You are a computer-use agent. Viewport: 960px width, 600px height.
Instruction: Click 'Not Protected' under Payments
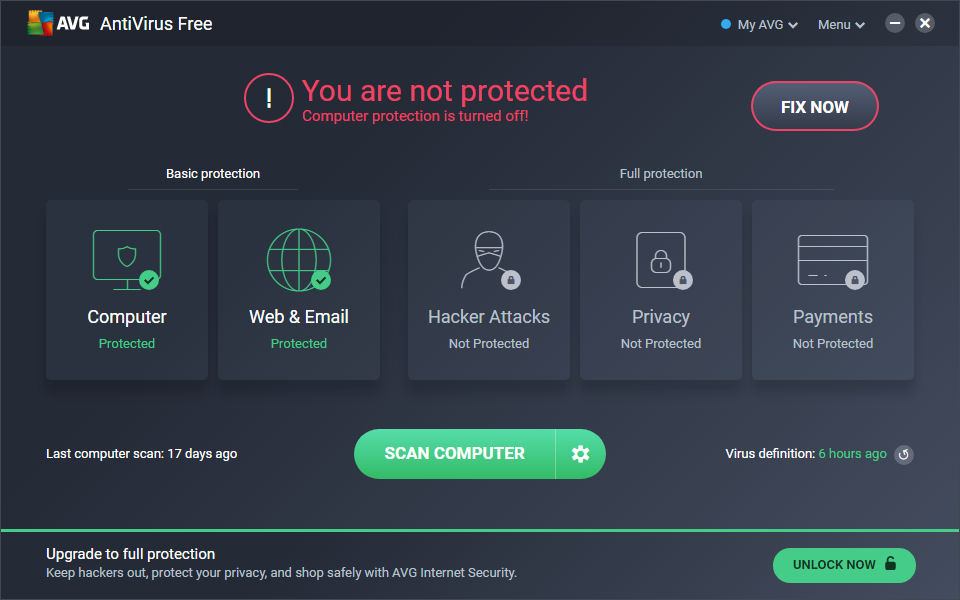[833, 343]
